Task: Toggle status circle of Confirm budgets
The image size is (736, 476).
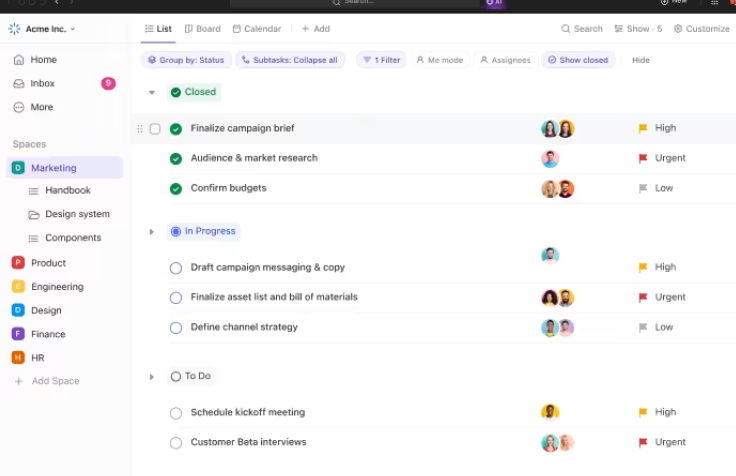Action: 176,189
